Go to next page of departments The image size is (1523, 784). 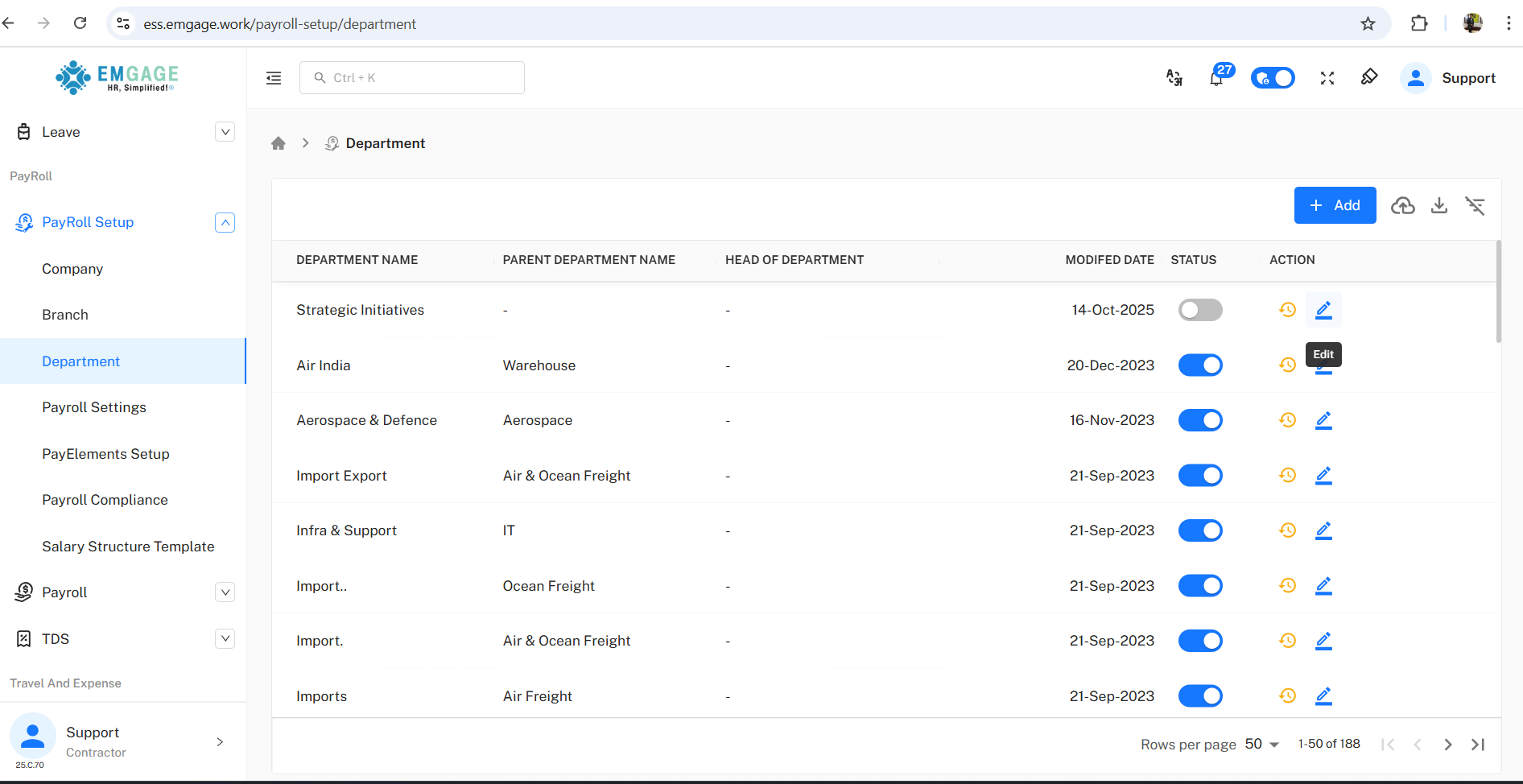click(1447, 745)
